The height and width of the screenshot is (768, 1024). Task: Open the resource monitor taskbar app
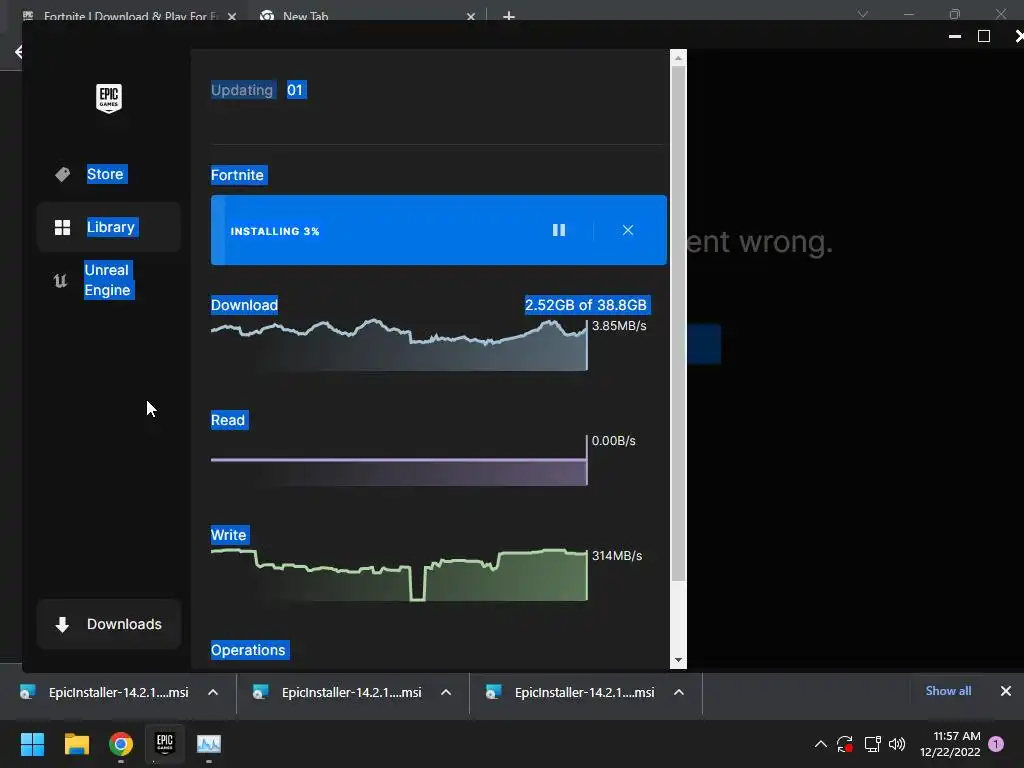(x=209, y=744)
